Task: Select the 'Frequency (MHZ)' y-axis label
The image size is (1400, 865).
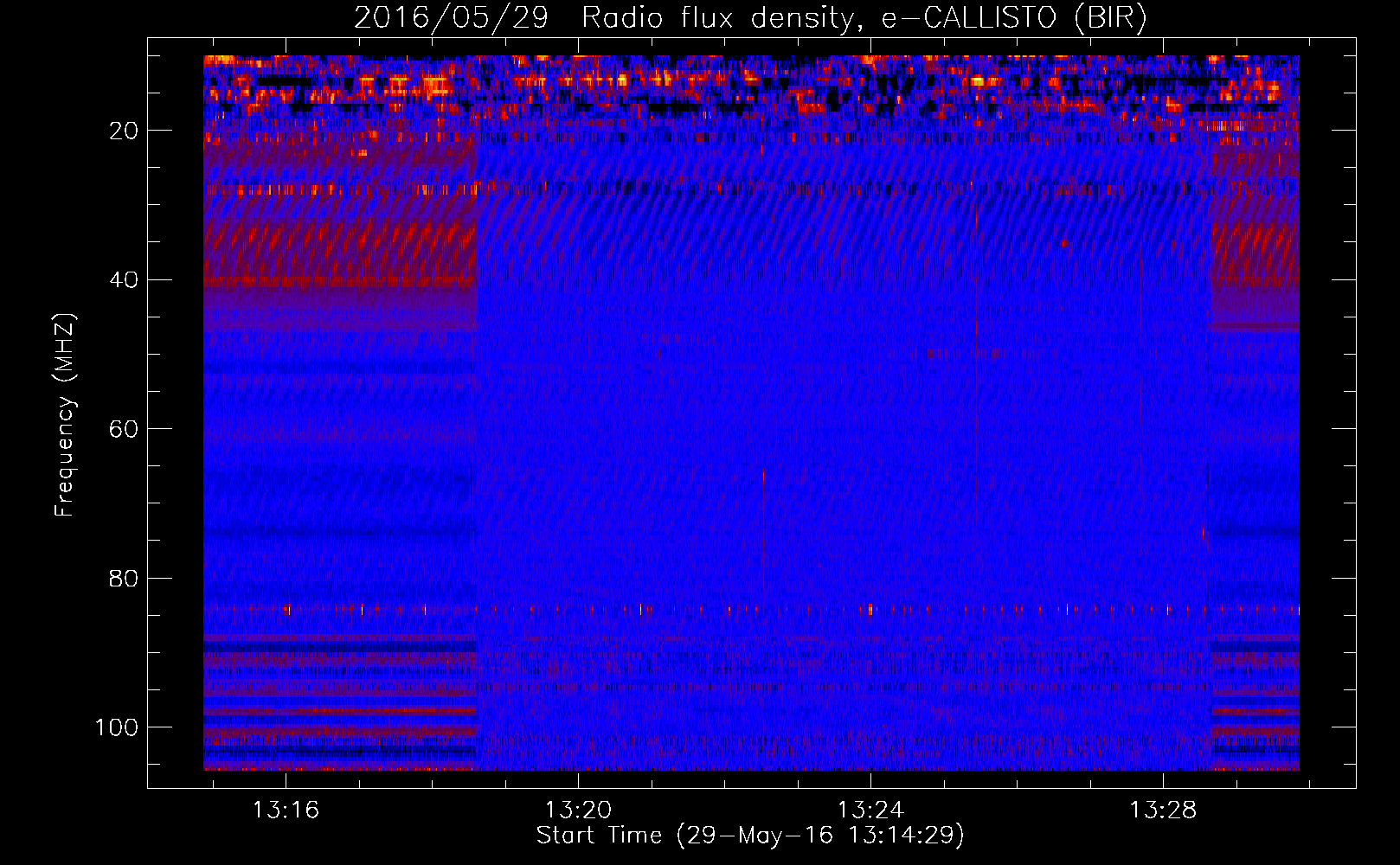Action: (x=65, y=414)
